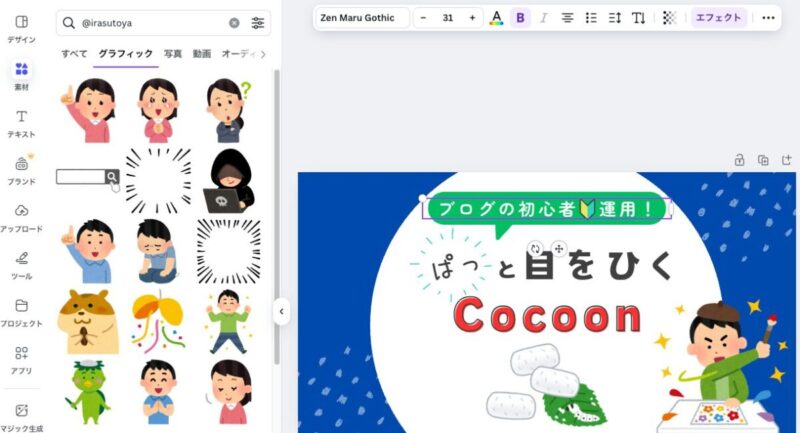This screenshot has width=800, height=433.
Task: Switch to the 写真 tab
Action: tap(172, 54)
